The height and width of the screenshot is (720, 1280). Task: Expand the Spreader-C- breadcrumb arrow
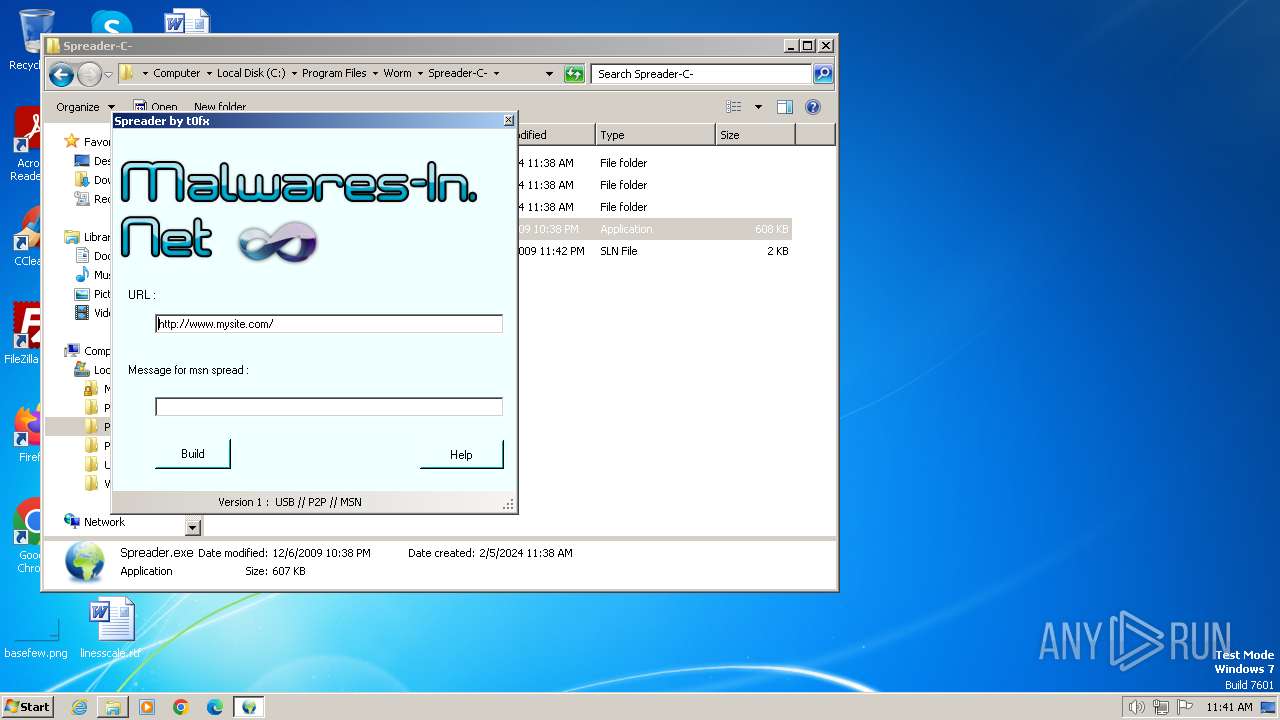tap(496, 73)
